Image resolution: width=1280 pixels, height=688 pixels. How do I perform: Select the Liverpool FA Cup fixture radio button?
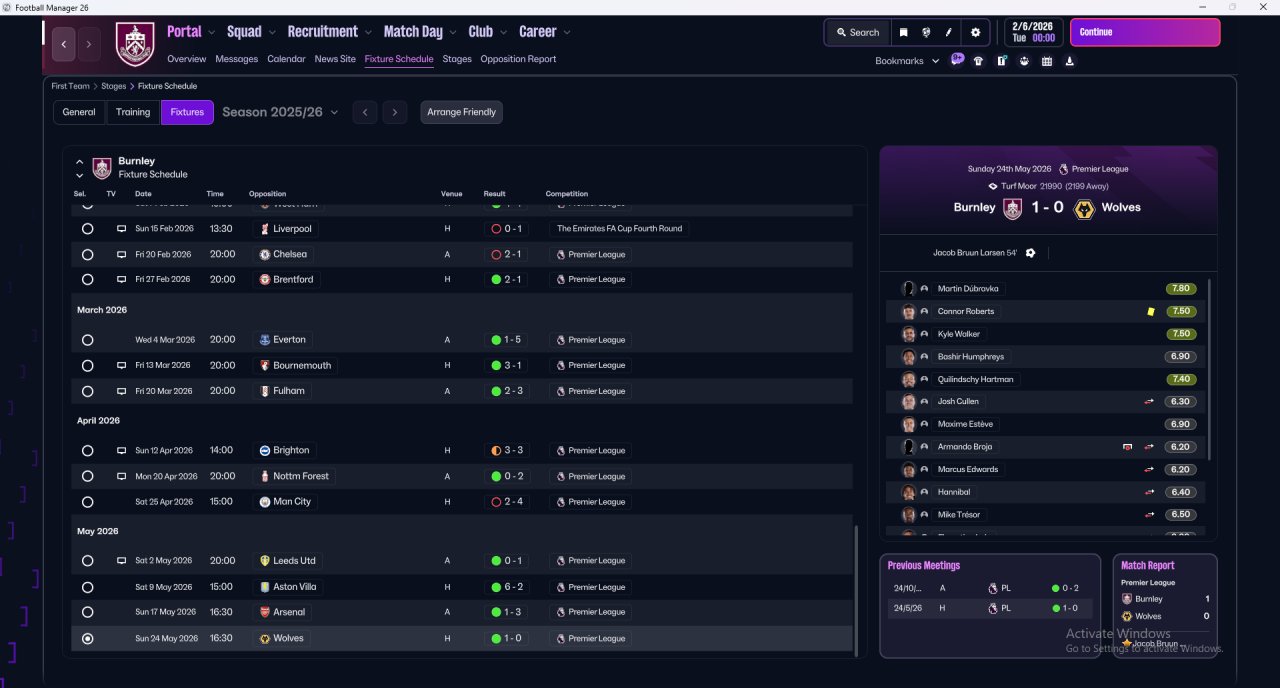[88, 229]
